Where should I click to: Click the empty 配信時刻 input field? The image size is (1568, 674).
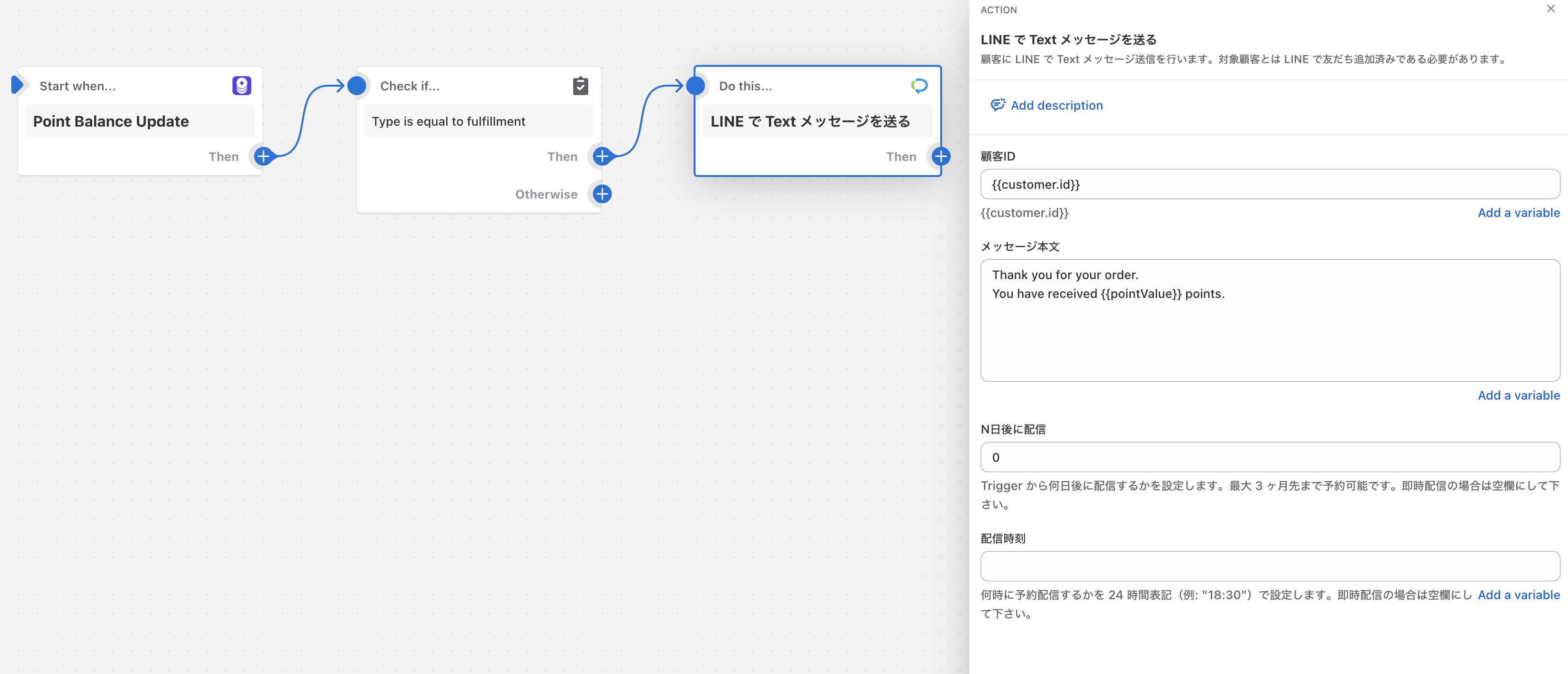click(1270, 566)
